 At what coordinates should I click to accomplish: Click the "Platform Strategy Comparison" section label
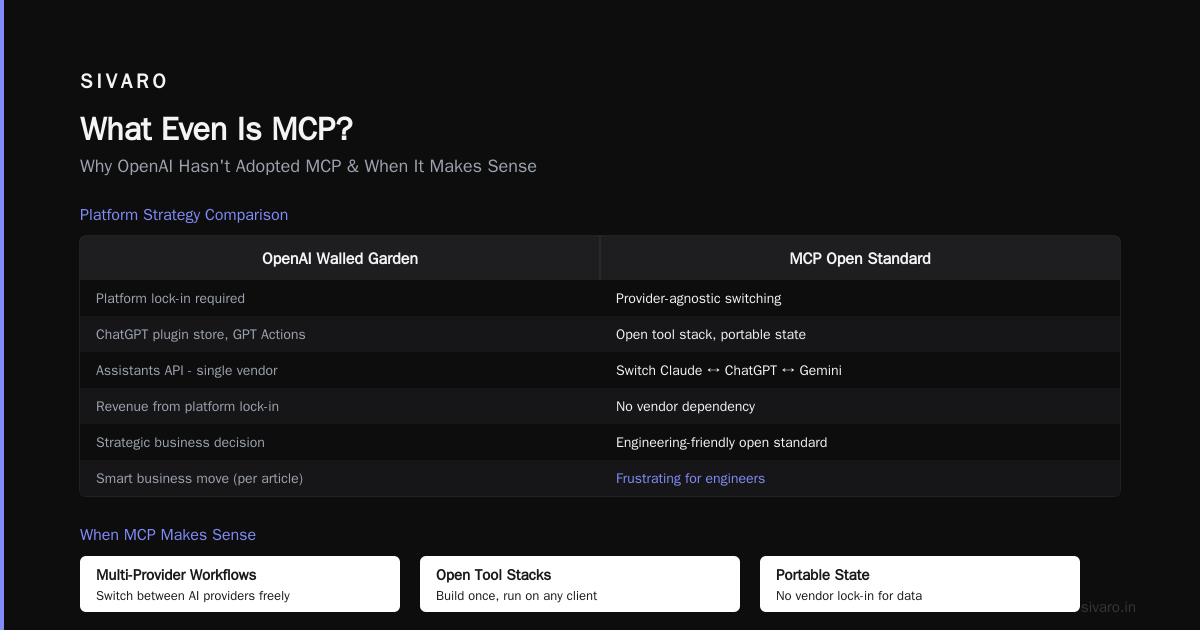pyautogui.click(x=184, y=215)
